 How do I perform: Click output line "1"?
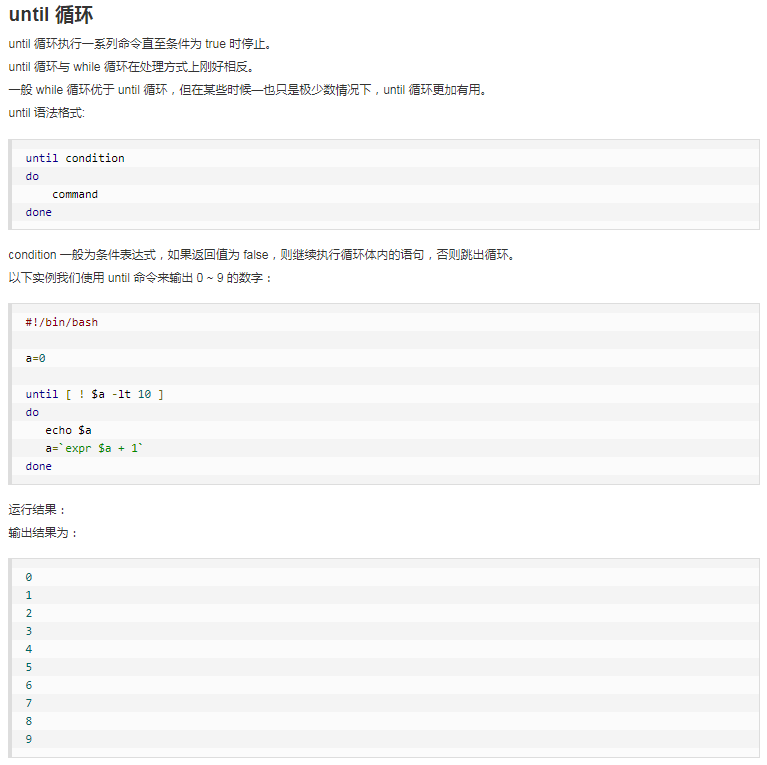(x=29, y=595)
